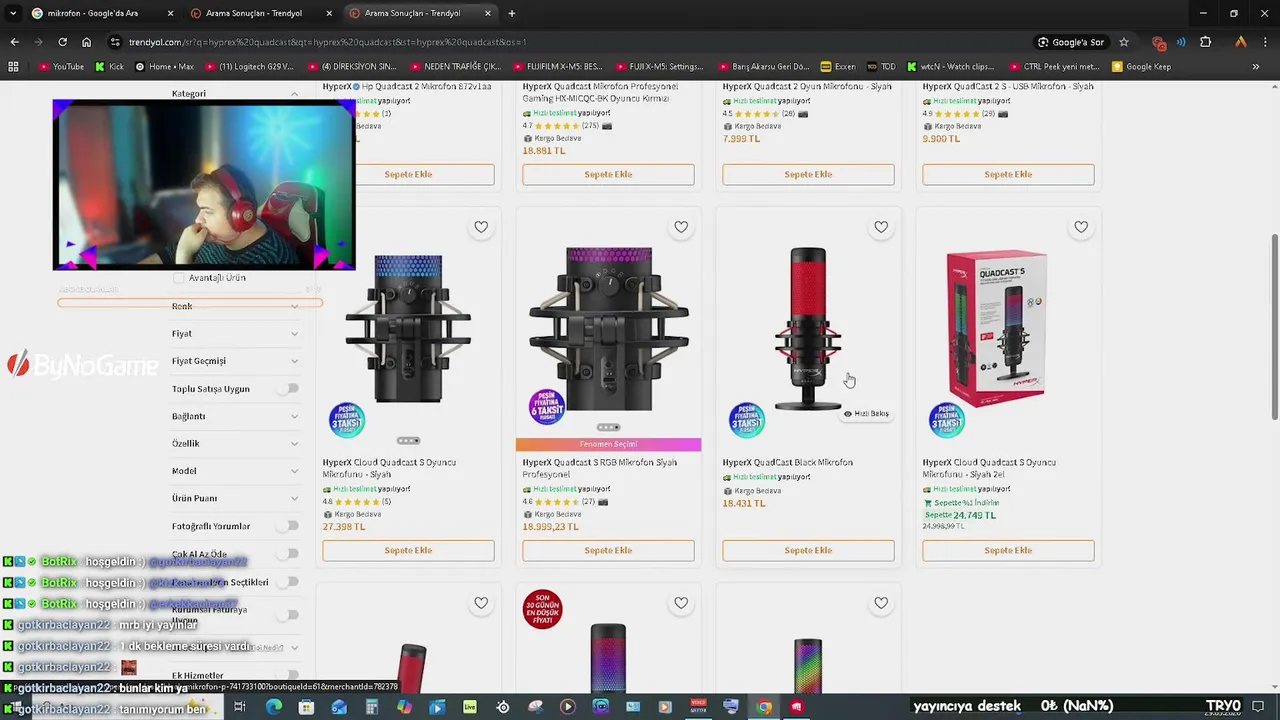
Task: Toggle the Kurumsal Faturaya Uygun switch
Action: pyautogui.click(x=290, y=614)
